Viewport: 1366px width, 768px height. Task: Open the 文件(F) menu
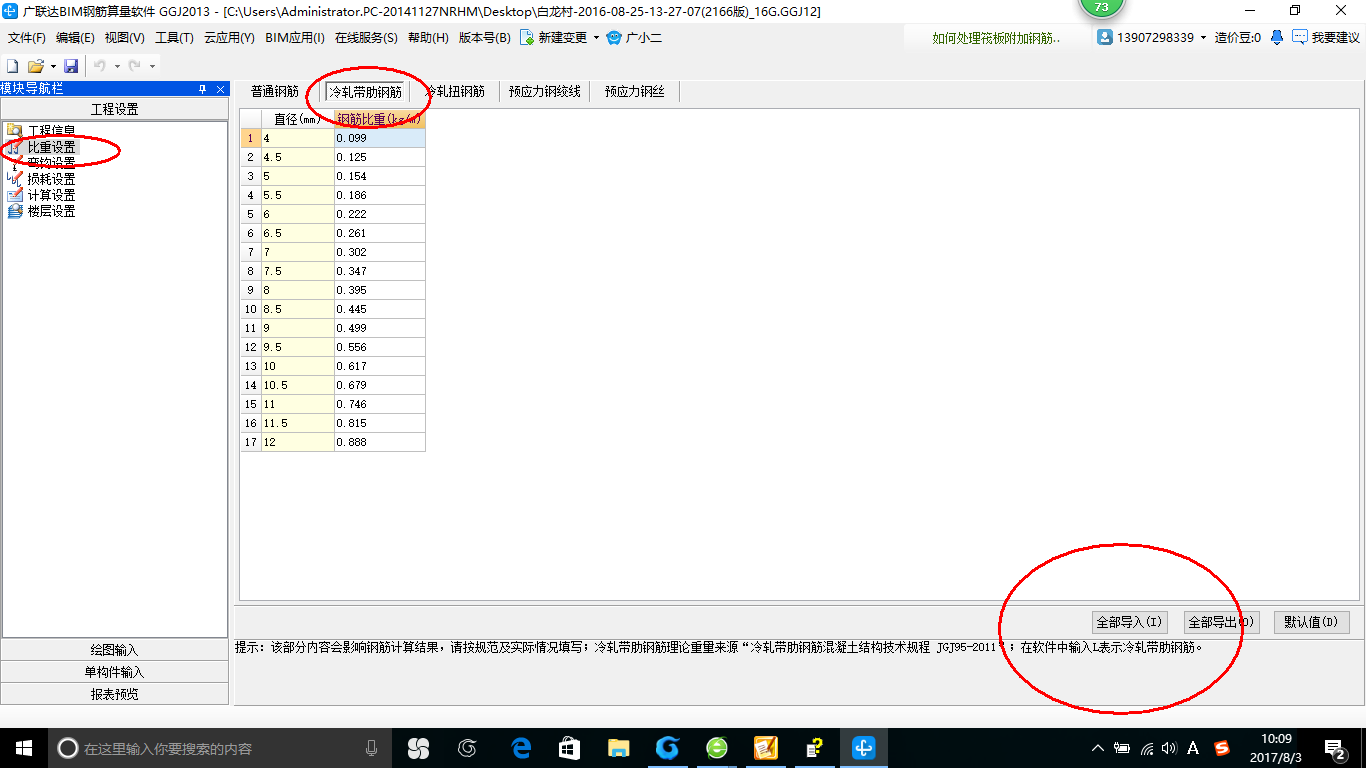(27, 38)
